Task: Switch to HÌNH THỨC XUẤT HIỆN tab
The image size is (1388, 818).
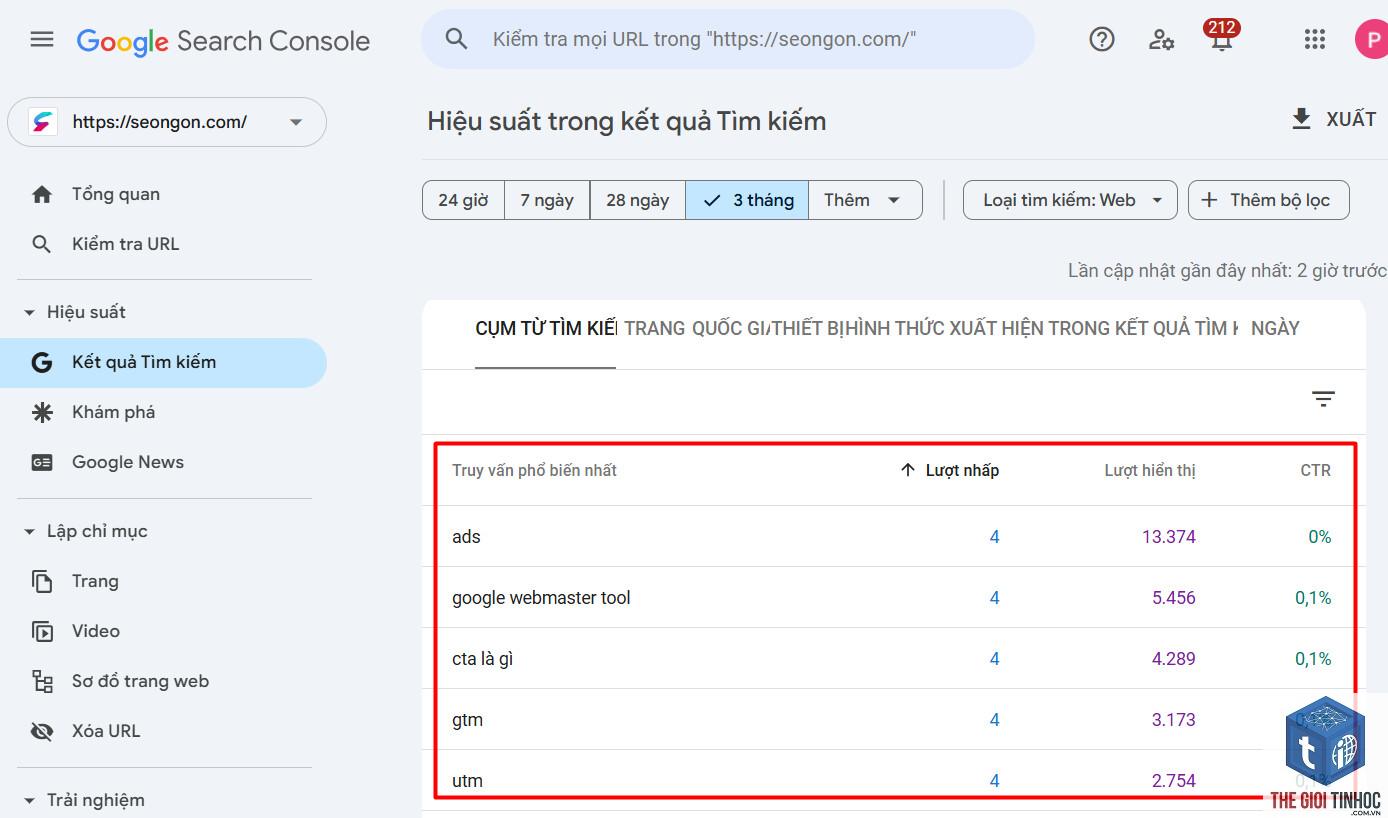Action: pos(1042,328)
